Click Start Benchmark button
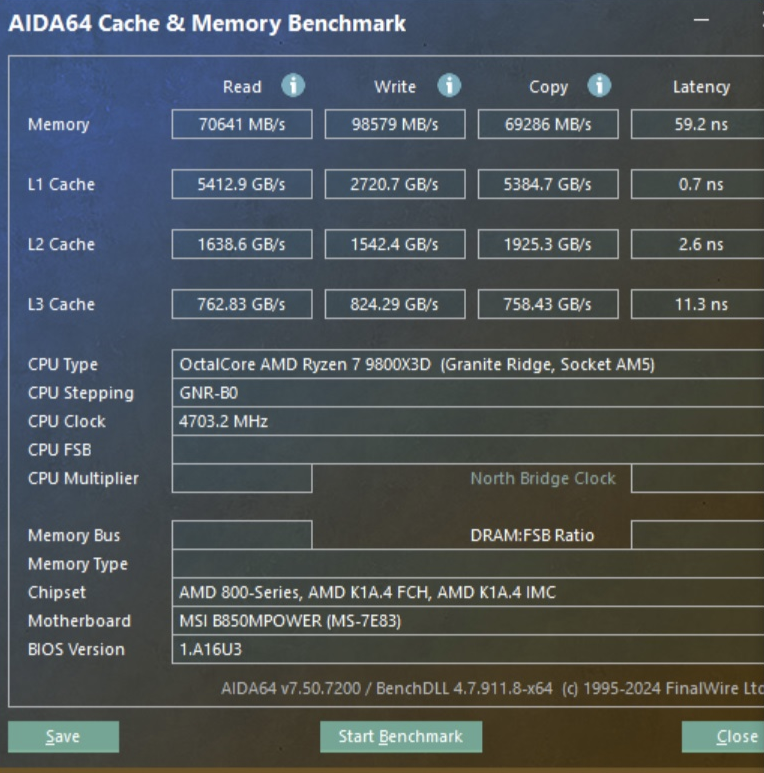The height and width of the screenshot is (773, 764). click(401, 737)
